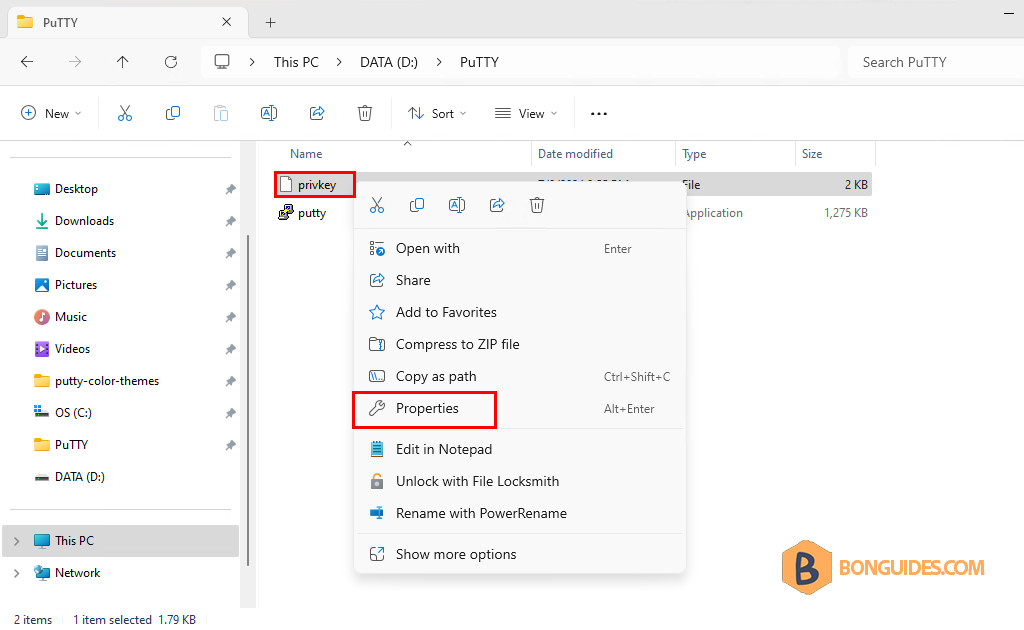The height and width of the screenshot is (630, 1024).
Task: Click the Cut icon in the top toolbar
Action: coord(125,114)
